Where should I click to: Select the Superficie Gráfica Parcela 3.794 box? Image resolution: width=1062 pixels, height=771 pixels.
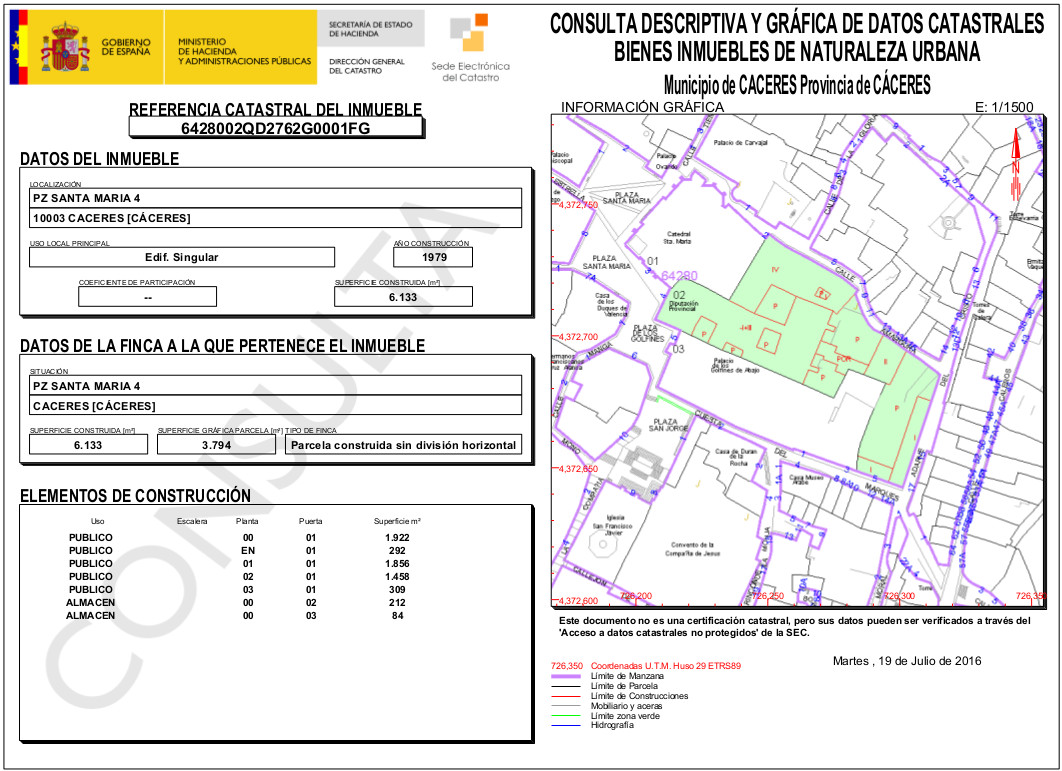click(x=218, y=445)
